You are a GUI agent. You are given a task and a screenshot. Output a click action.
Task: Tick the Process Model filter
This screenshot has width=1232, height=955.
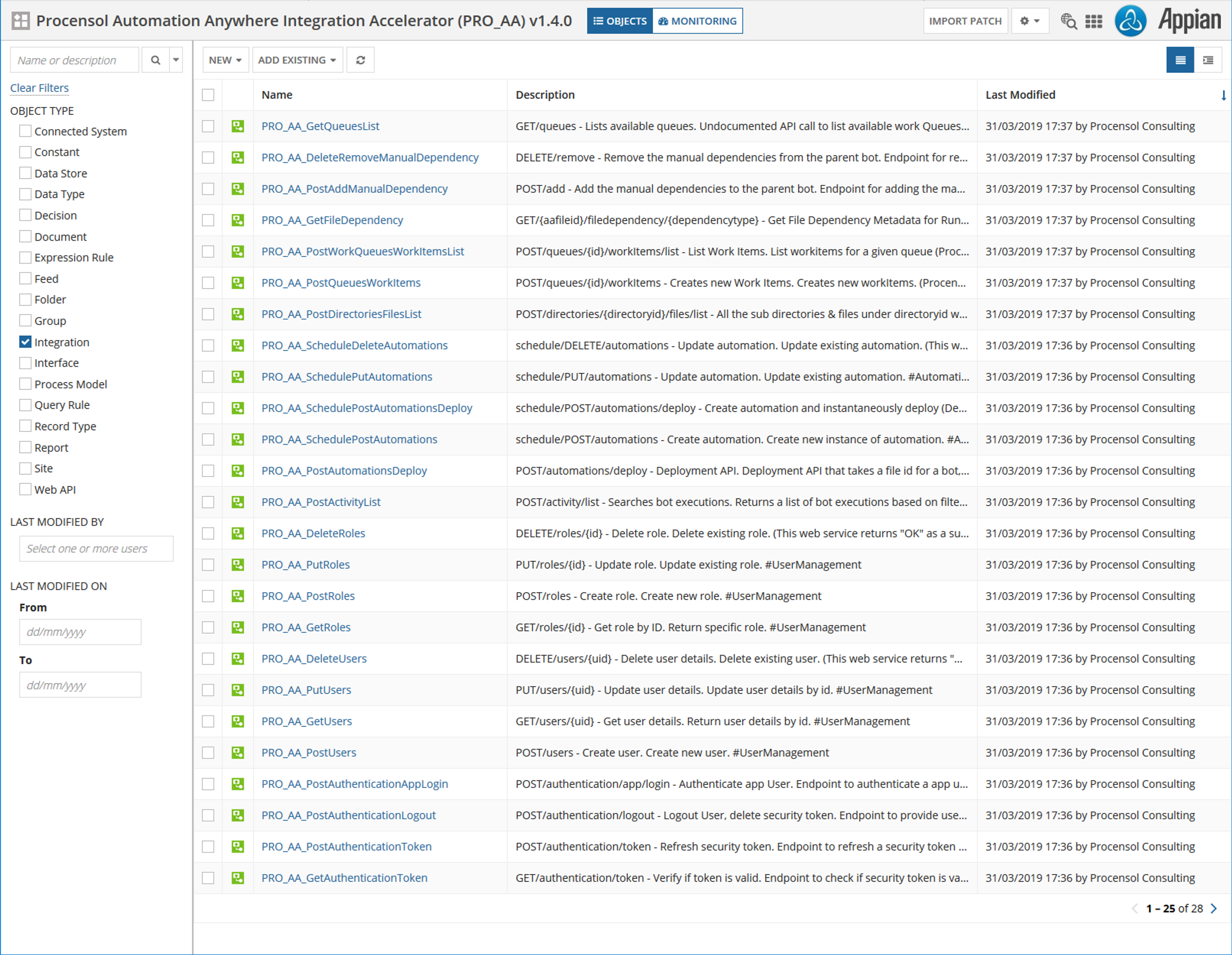coord(25,384)
